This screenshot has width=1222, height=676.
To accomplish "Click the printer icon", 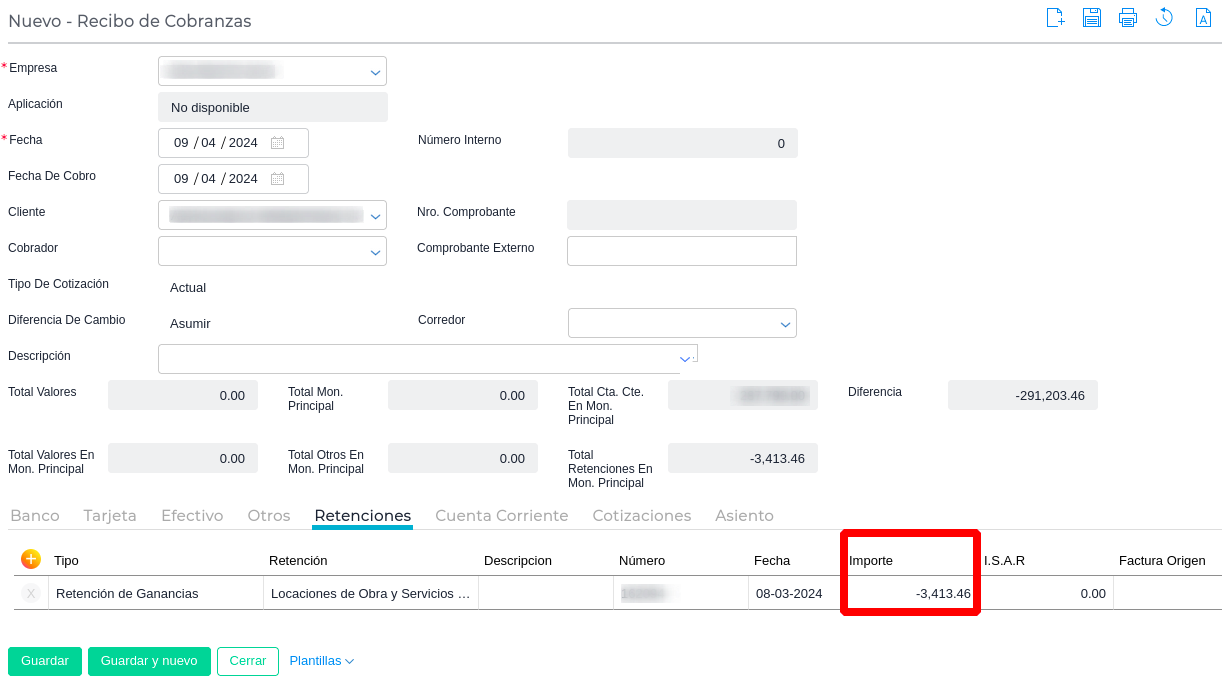I will pos(1128,18).
